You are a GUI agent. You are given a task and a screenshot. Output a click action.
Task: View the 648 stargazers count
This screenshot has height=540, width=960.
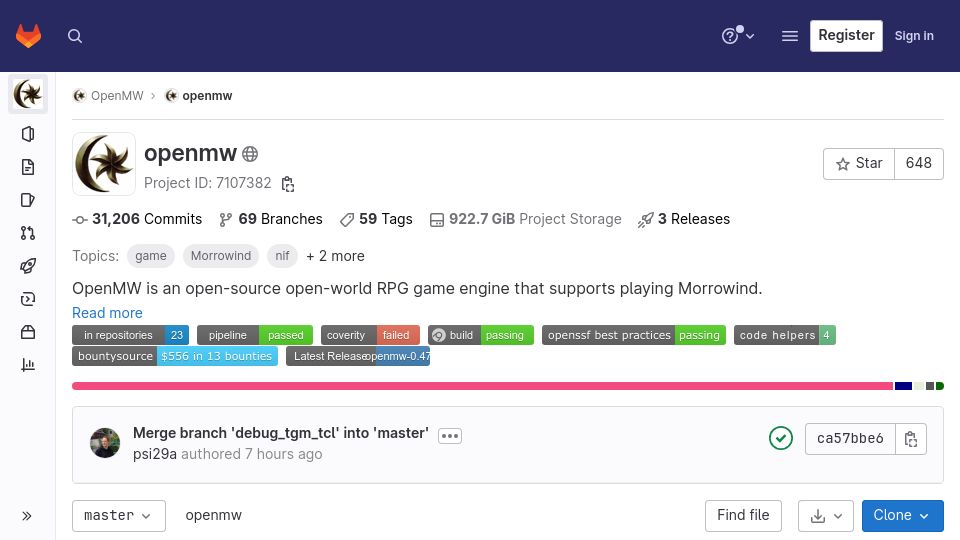918,163
